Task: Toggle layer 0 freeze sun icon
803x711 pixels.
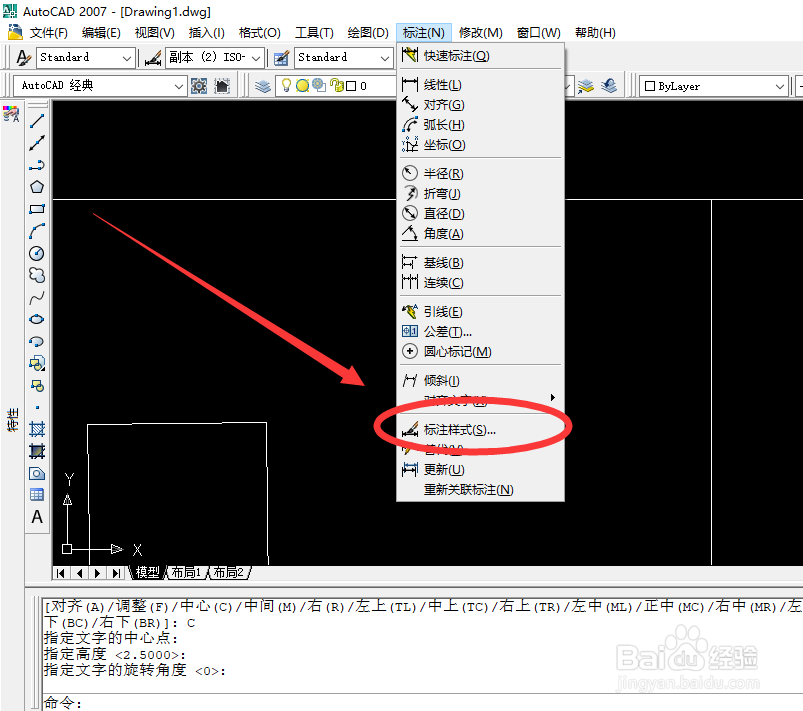Action: (x=303, y=86)
